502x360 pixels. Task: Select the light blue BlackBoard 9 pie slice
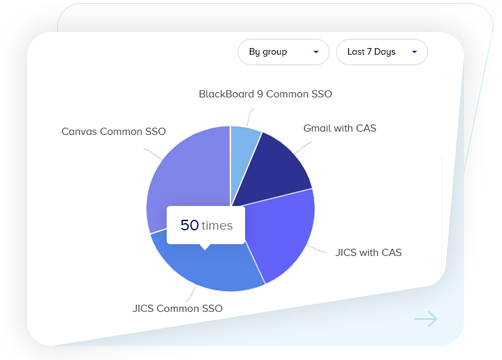tap(243, 147)
